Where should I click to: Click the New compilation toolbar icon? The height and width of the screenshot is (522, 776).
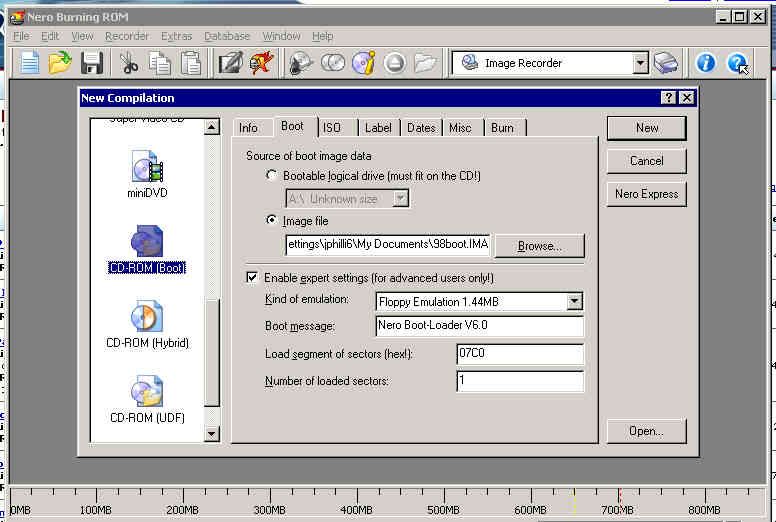point(29,63)
